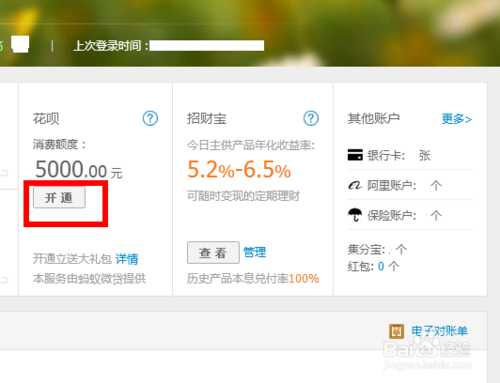500x383 pixels.
Task: Click the 银行卡 card icon
Action: [x=355, y=155]
